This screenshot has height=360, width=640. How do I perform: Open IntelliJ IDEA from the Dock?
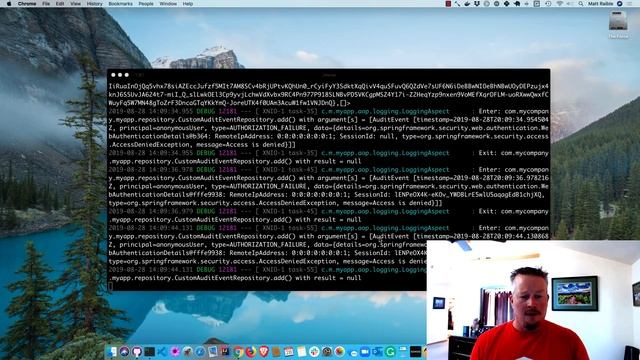click(225, 352)
